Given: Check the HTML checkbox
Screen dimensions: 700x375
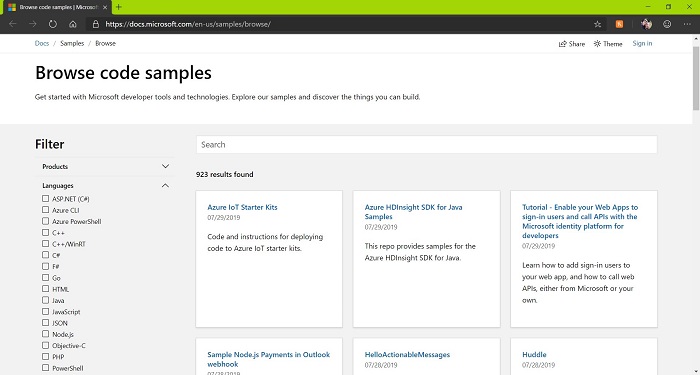Looking at the screenshot, I should [x=46, y=289].
